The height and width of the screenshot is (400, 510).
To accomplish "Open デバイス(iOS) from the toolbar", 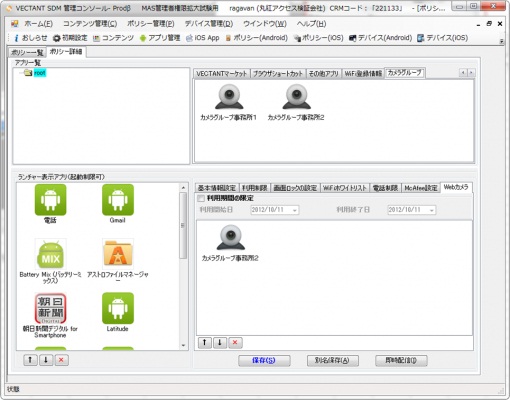I will 443,38.
